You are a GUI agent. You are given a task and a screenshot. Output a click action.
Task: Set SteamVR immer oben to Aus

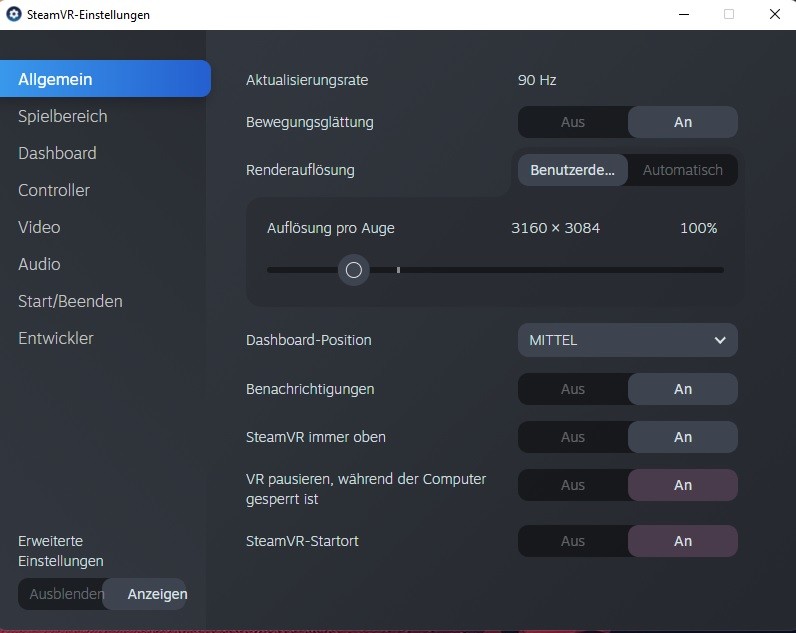click(x=573, y=437)
